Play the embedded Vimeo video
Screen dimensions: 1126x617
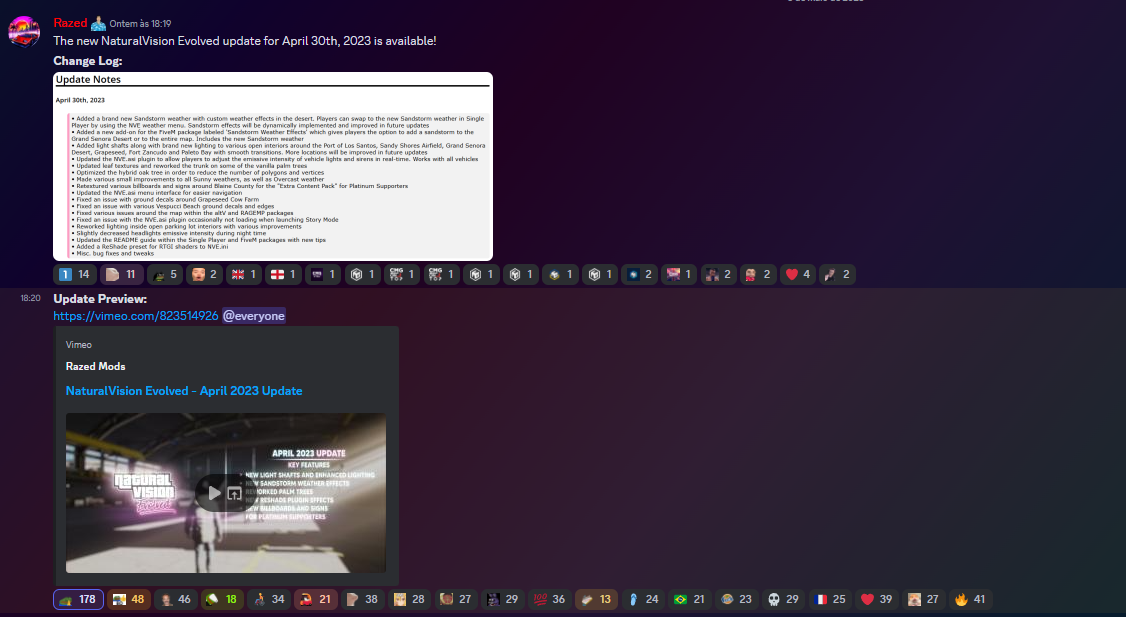214,493
